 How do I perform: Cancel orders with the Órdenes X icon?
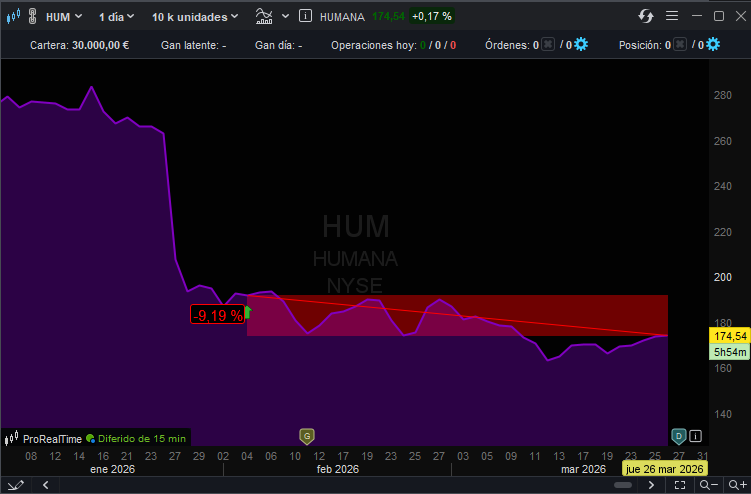pyautogui.click(x=548, y=45)
